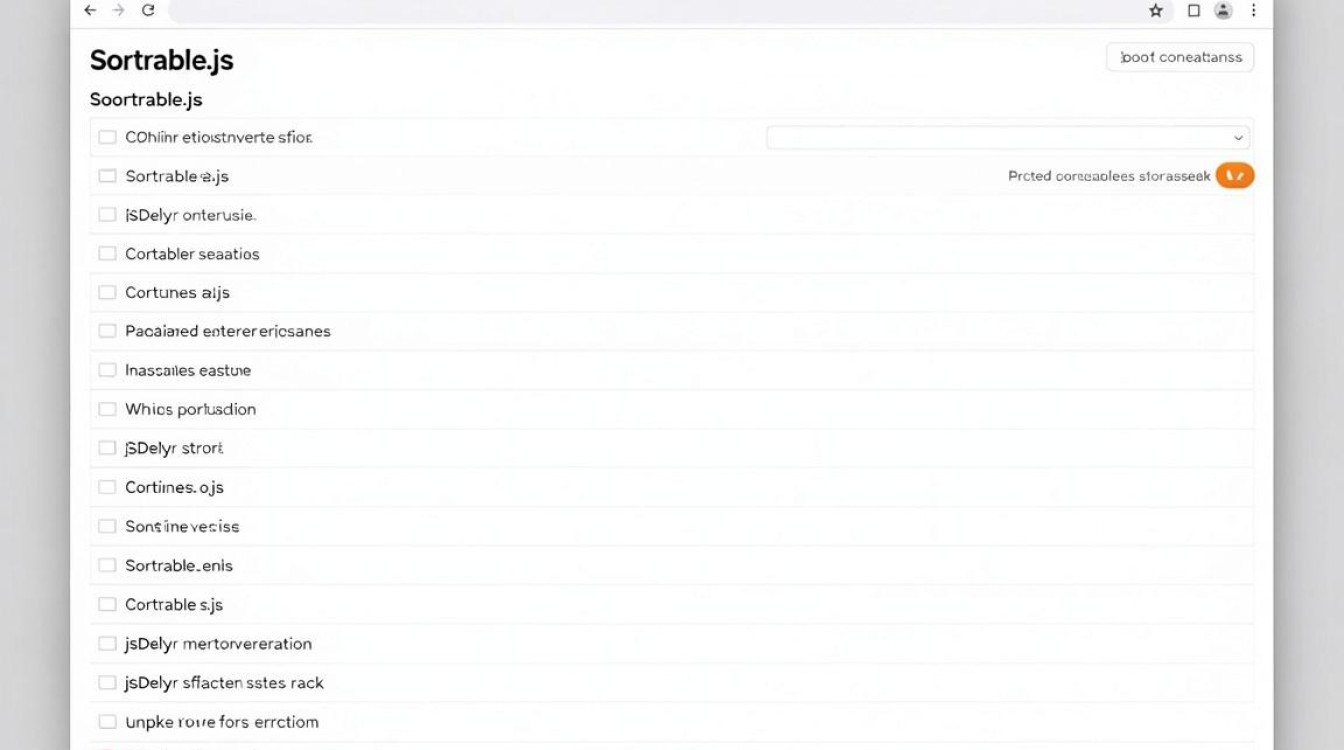
Task: Go forward with the browser forward arrow
Action: (119, 10)
